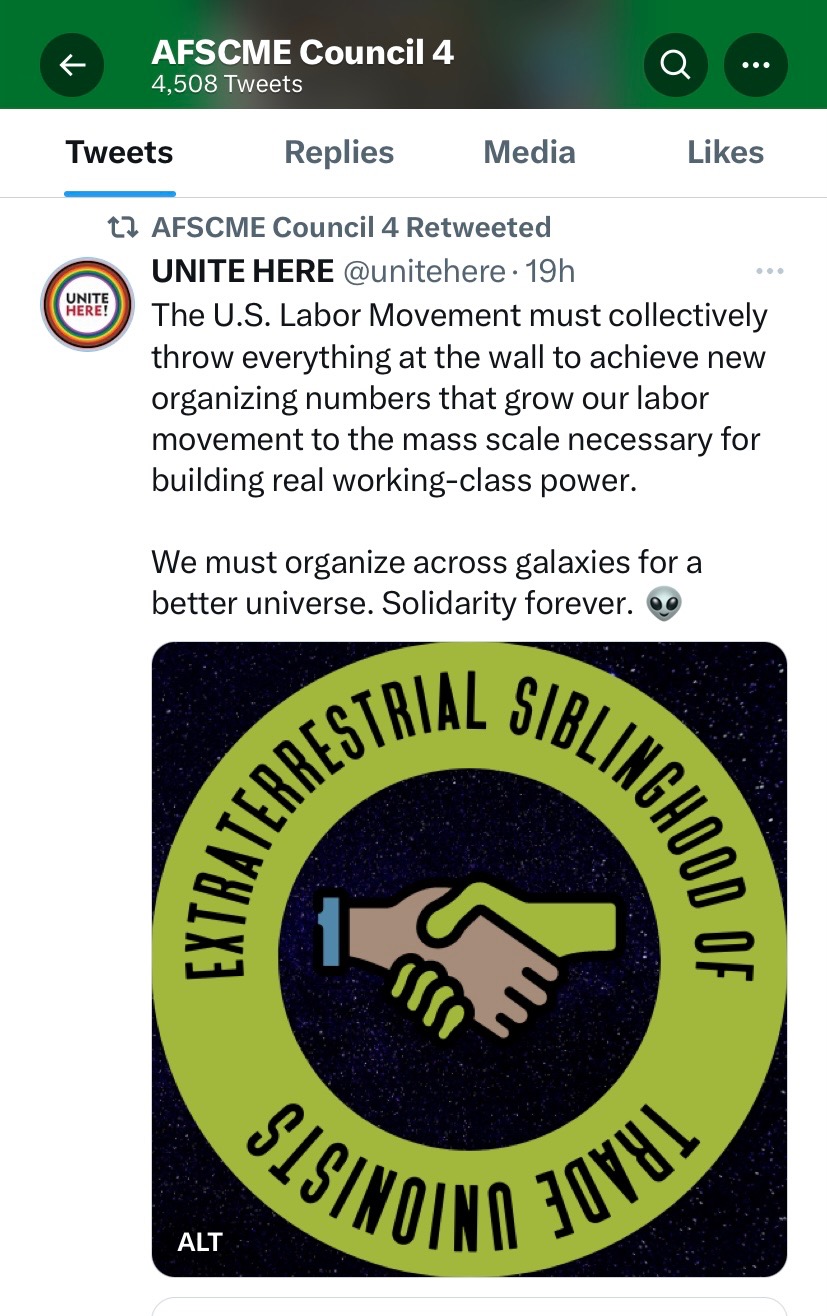Image resolution: width=827 pixels, height=1316 pixels.
Task: Tap the back arrow button
Action: click(x=72, y=66)
